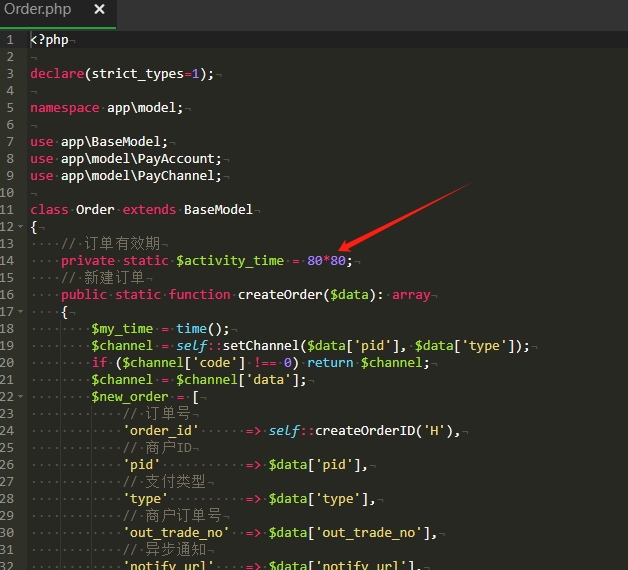
Task: Click the 'order_id' array key
Action: [160, 431]
